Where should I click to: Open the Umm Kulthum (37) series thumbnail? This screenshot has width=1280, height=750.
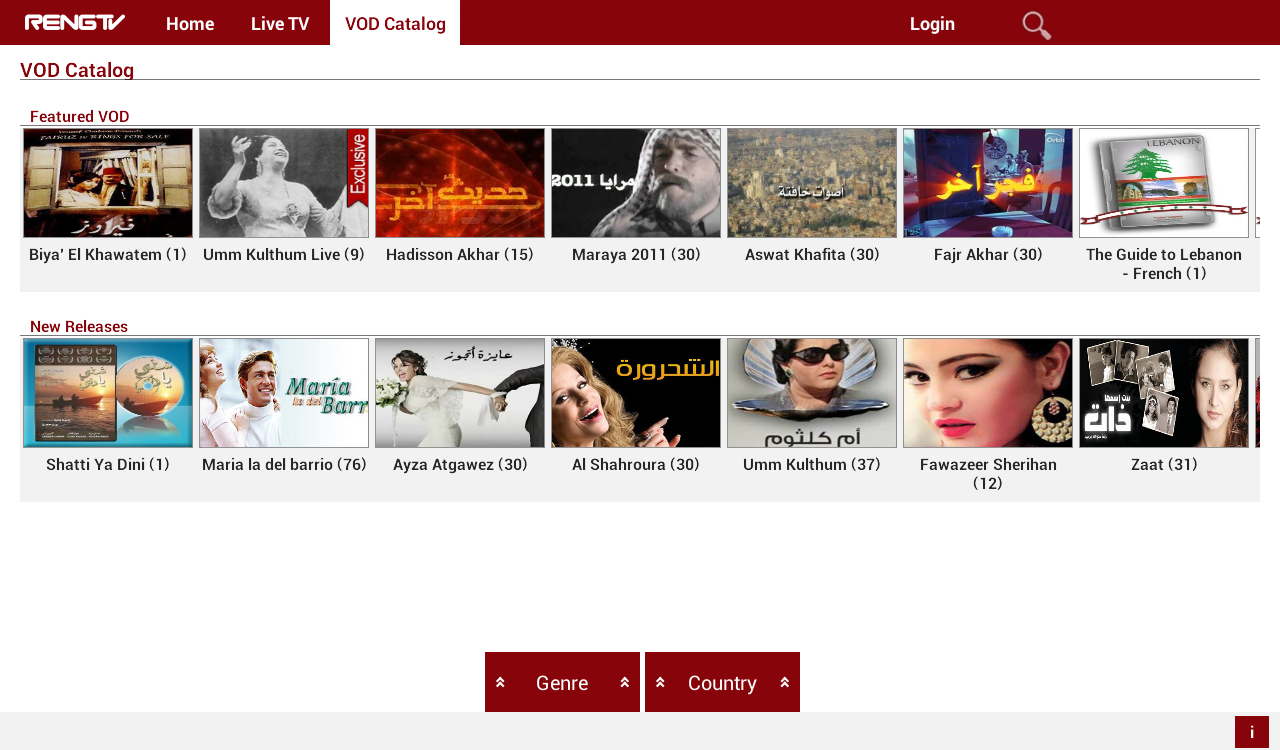812,393
